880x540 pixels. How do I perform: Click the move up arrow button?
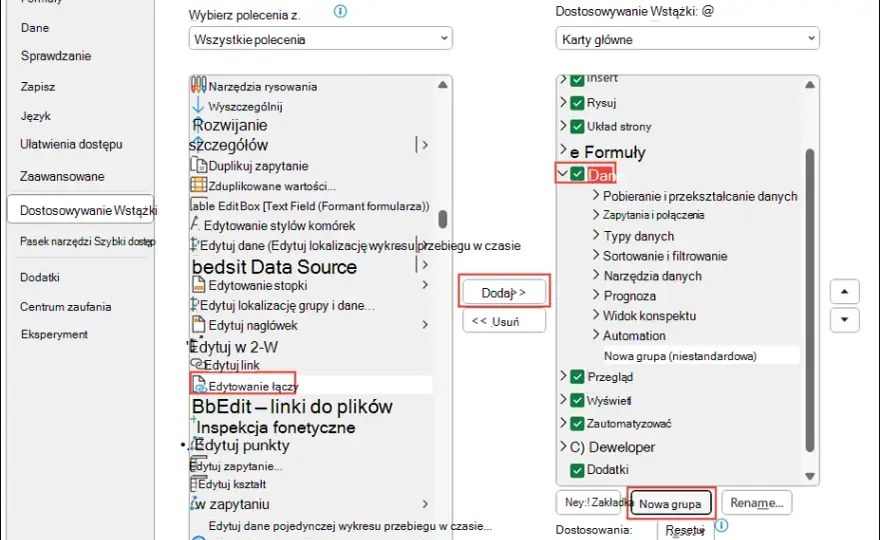click(x=845, y=291)
